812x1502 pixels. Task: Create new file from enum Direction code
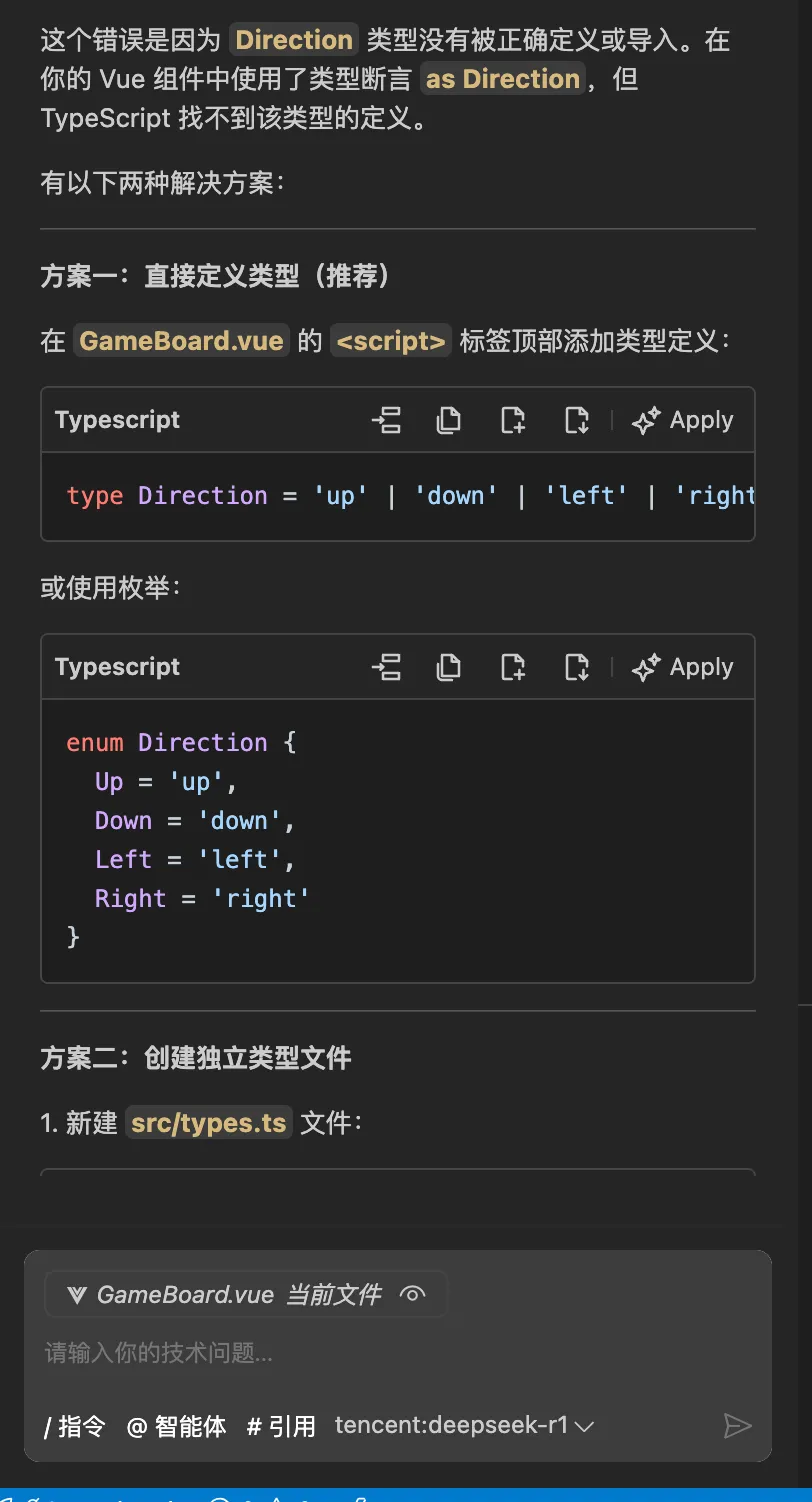(x=513, y=668)
